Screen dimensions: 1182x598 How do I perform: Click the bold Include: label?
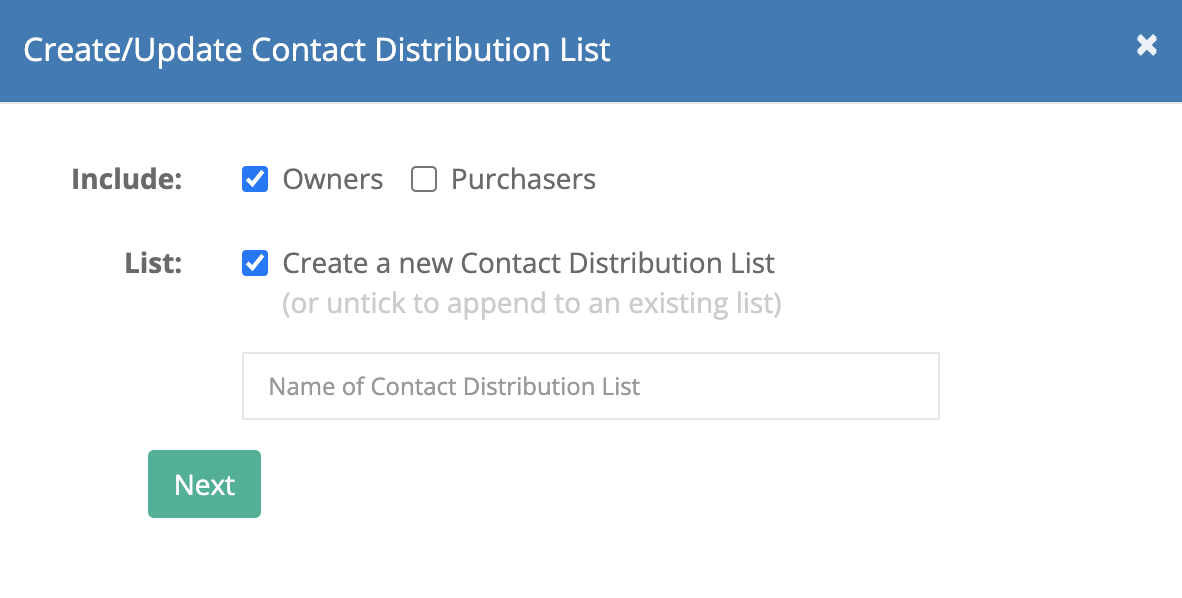click(127, 179)
